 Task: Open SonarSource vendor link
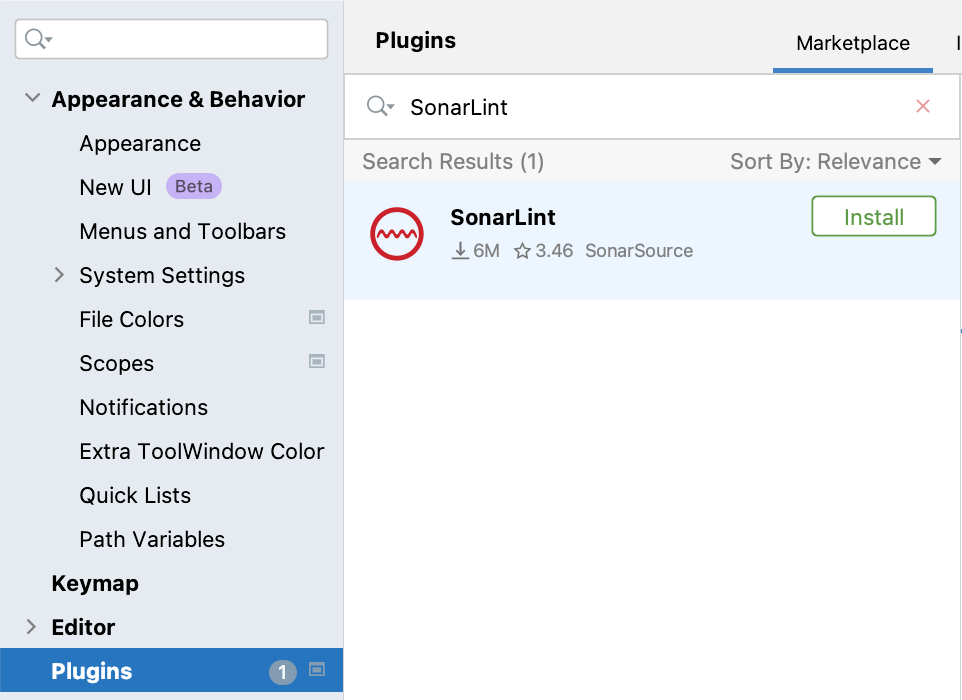639,251
